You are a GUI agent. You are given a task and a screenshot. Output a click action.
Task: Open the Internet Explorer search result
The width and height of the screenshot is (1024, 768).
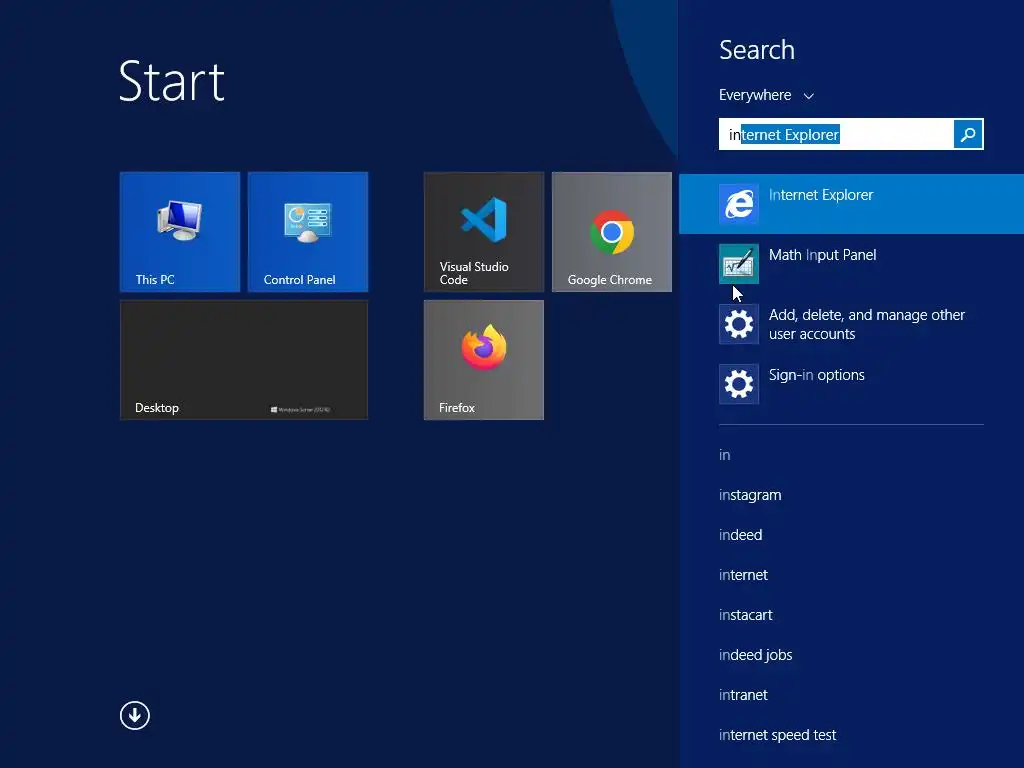[851, 204]
